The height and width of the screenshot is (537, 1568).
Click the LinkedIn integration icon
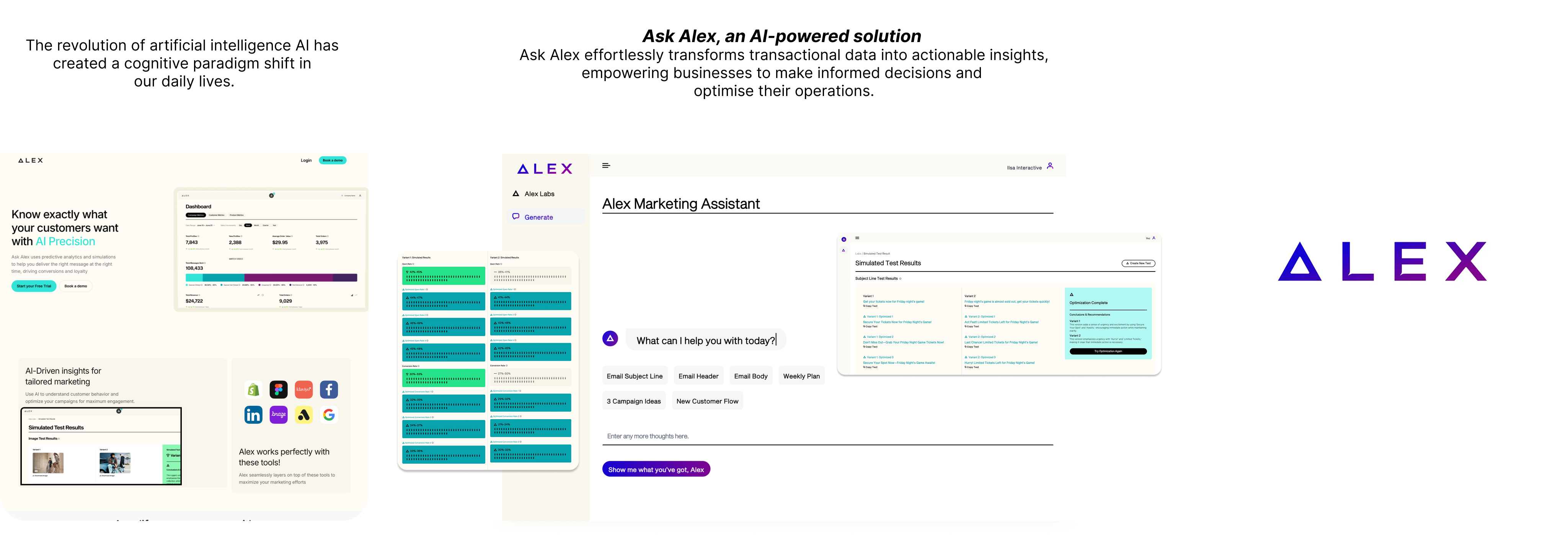253,415
